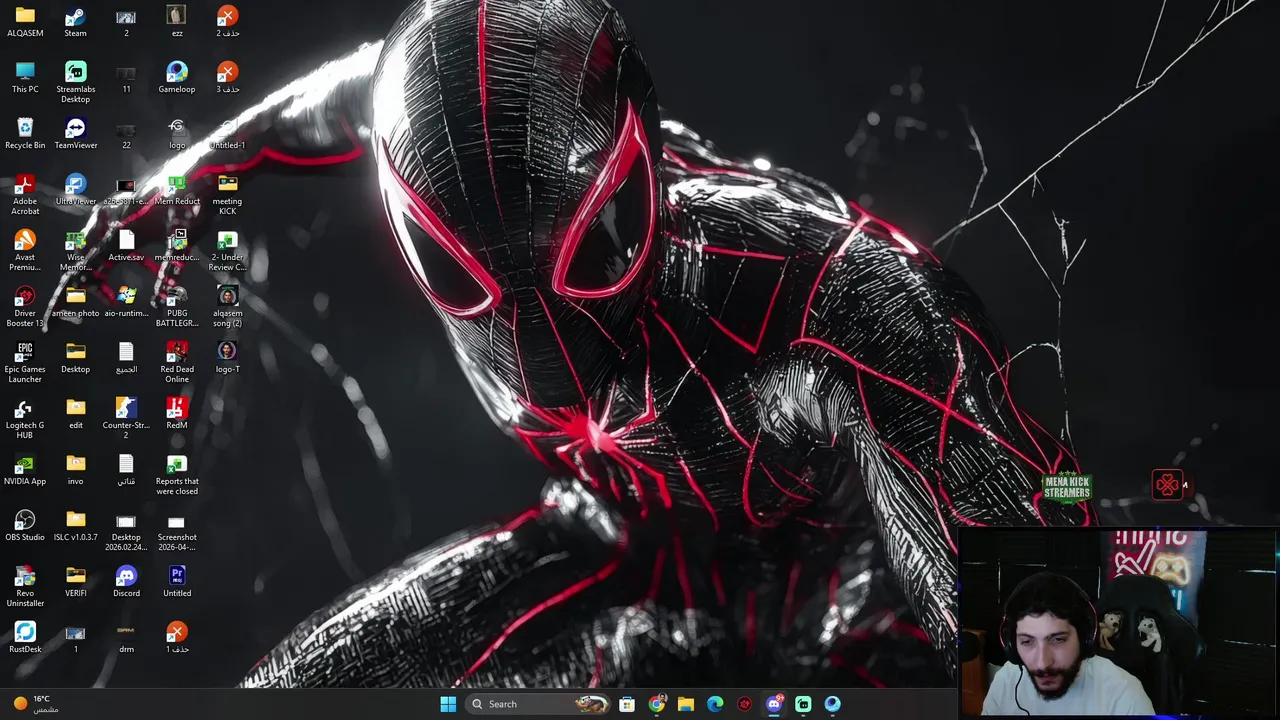Launch the Avast Premium shortcut
Viewport: 1280px width, 720px height.
tap(25, 250)
